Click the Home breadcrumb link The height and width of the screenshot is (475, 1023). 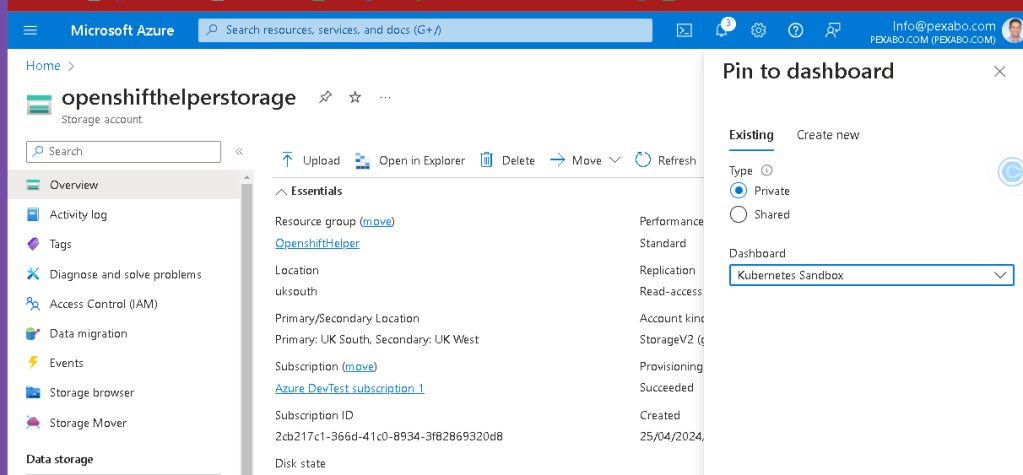click(x=43, y=66)
